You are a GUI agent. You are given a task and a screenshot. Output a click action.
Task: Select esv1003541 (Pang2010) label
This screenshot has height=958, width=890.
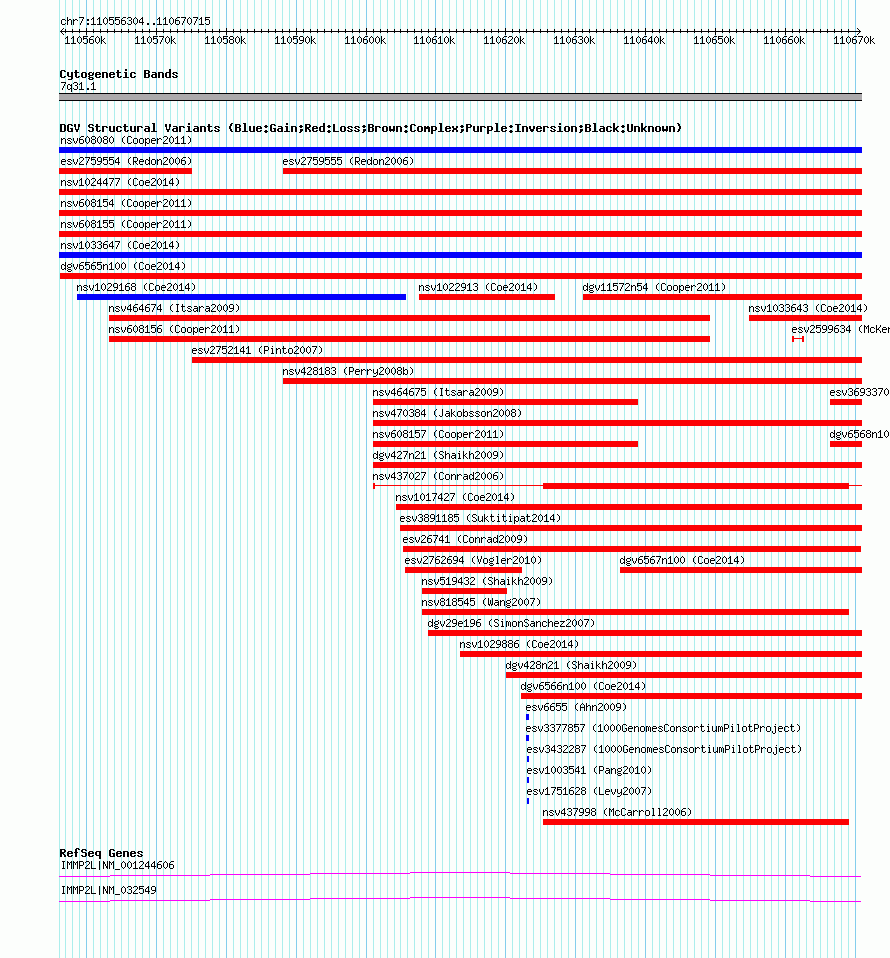[x=589, y=770]
